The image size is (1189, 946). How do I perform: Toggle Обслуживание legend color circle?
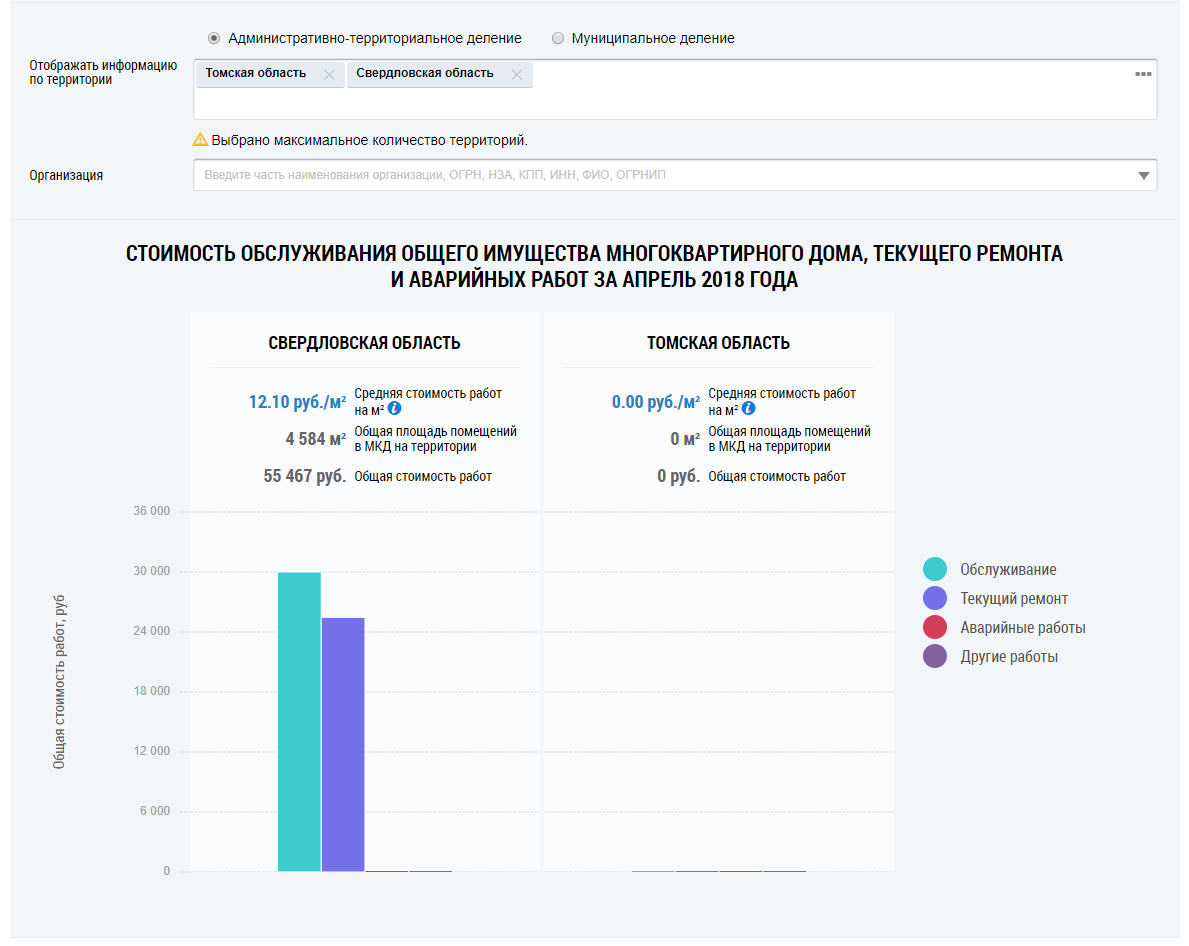[x=935, y=570]
